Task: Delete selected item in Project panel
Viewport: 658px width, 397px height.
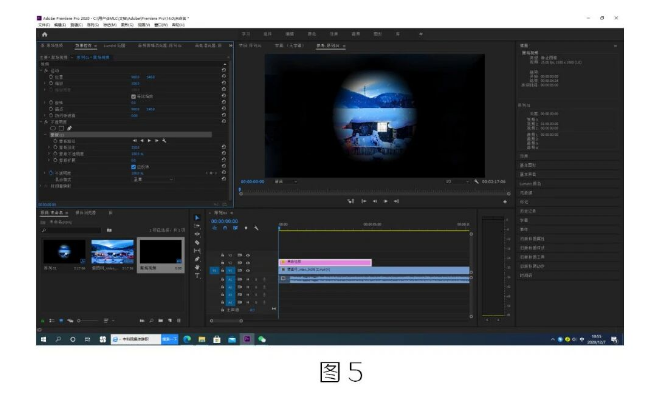Action: (x=179, y=321)
